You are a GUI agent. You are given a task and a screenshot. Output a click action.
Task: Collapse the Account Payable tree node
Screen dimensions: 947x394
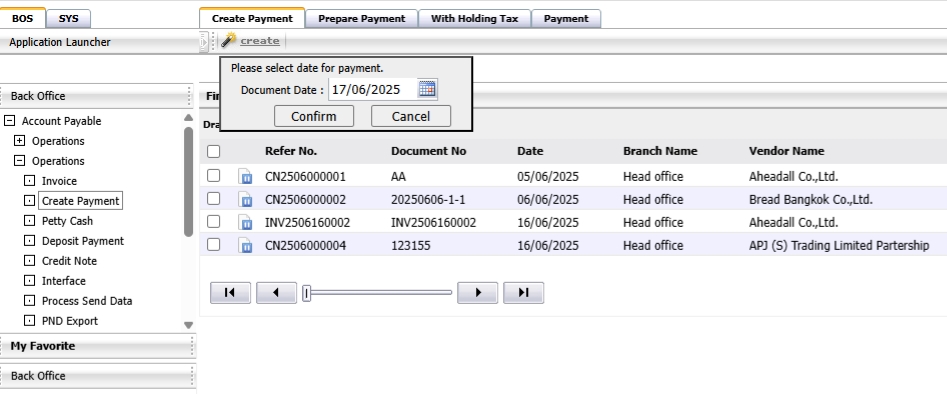point(9,121)
